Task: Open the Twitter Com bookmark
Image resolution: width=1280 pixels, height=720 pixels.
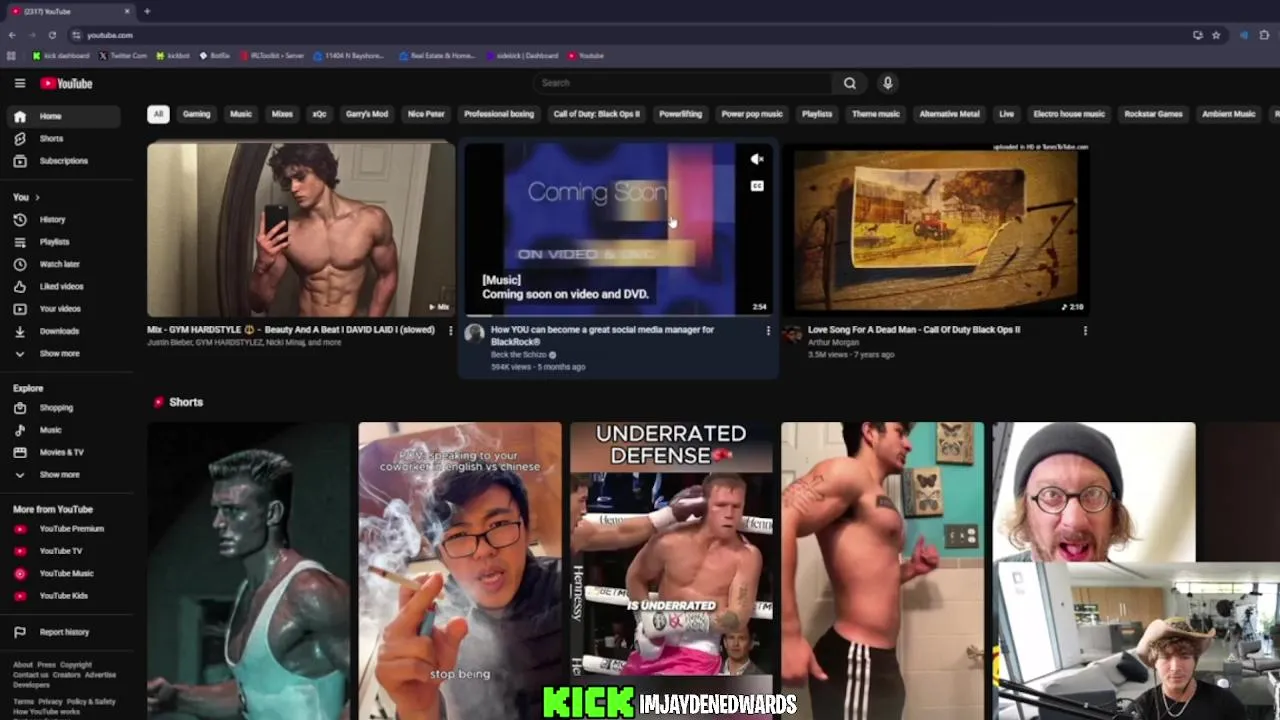Action: 123,56
